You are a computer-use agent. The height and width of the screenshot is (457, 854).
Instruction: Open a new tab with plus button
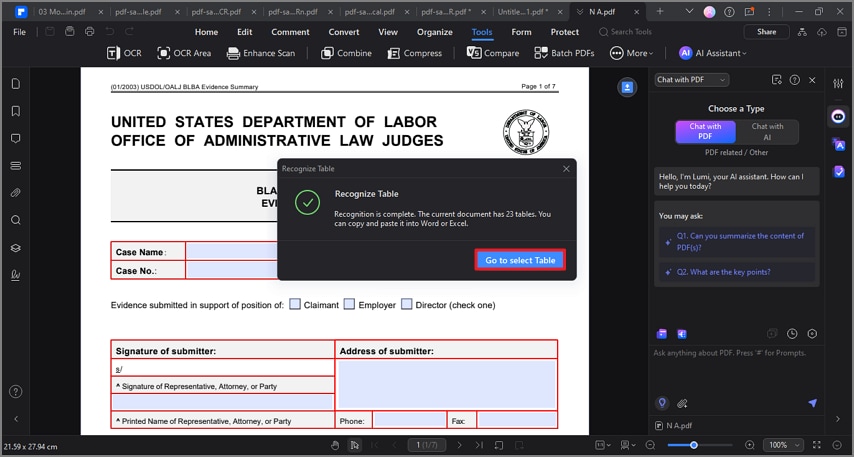coord(660,11)
